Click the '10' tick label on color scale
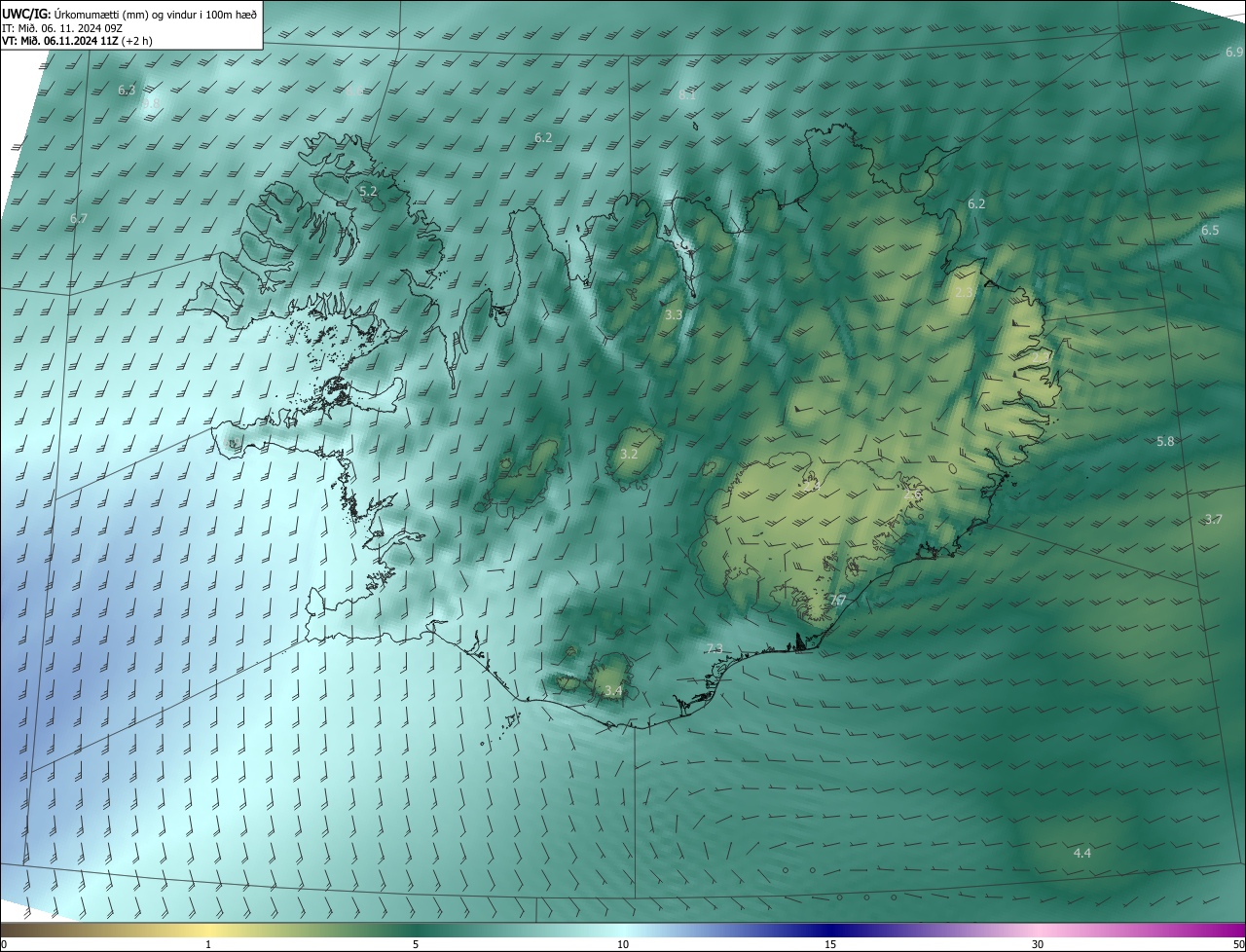Screen dimensions: 1246x952 (x=623, y=945)
